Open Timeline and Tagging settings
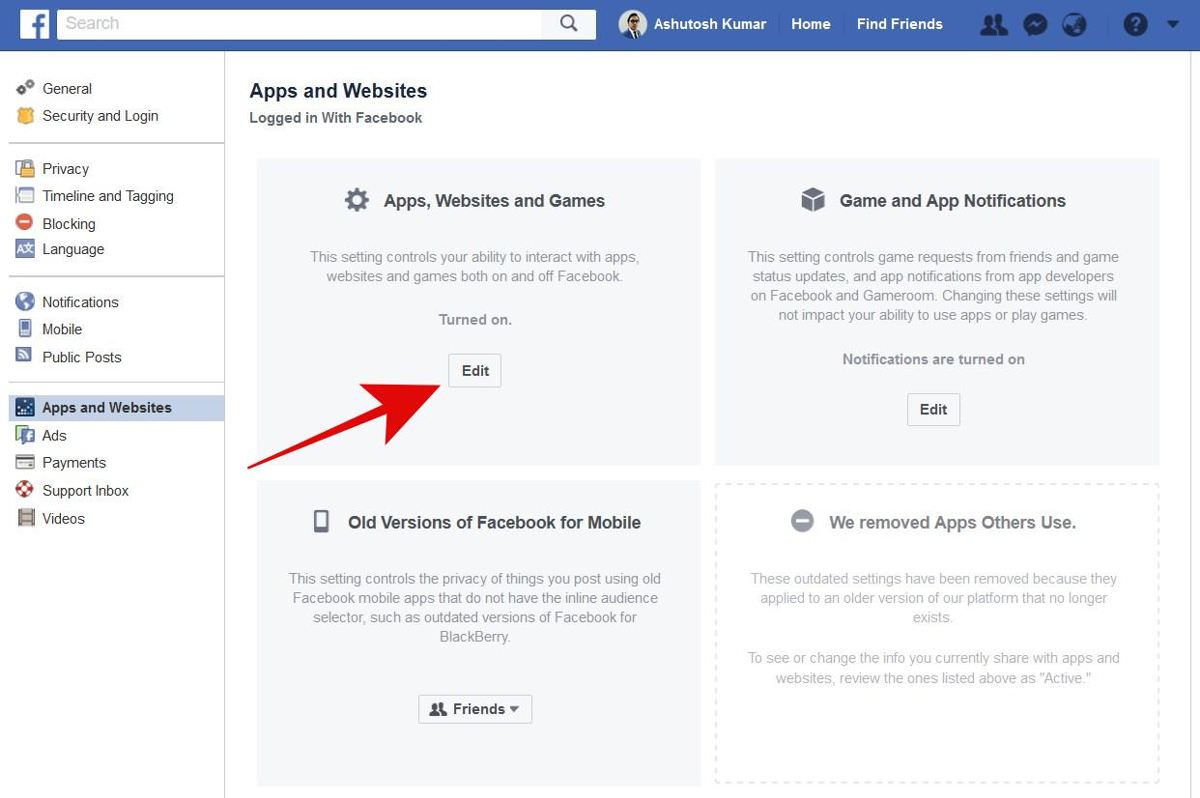This screenshot has height=798, width=1200. pyautogui.click(x=108, y=196)
